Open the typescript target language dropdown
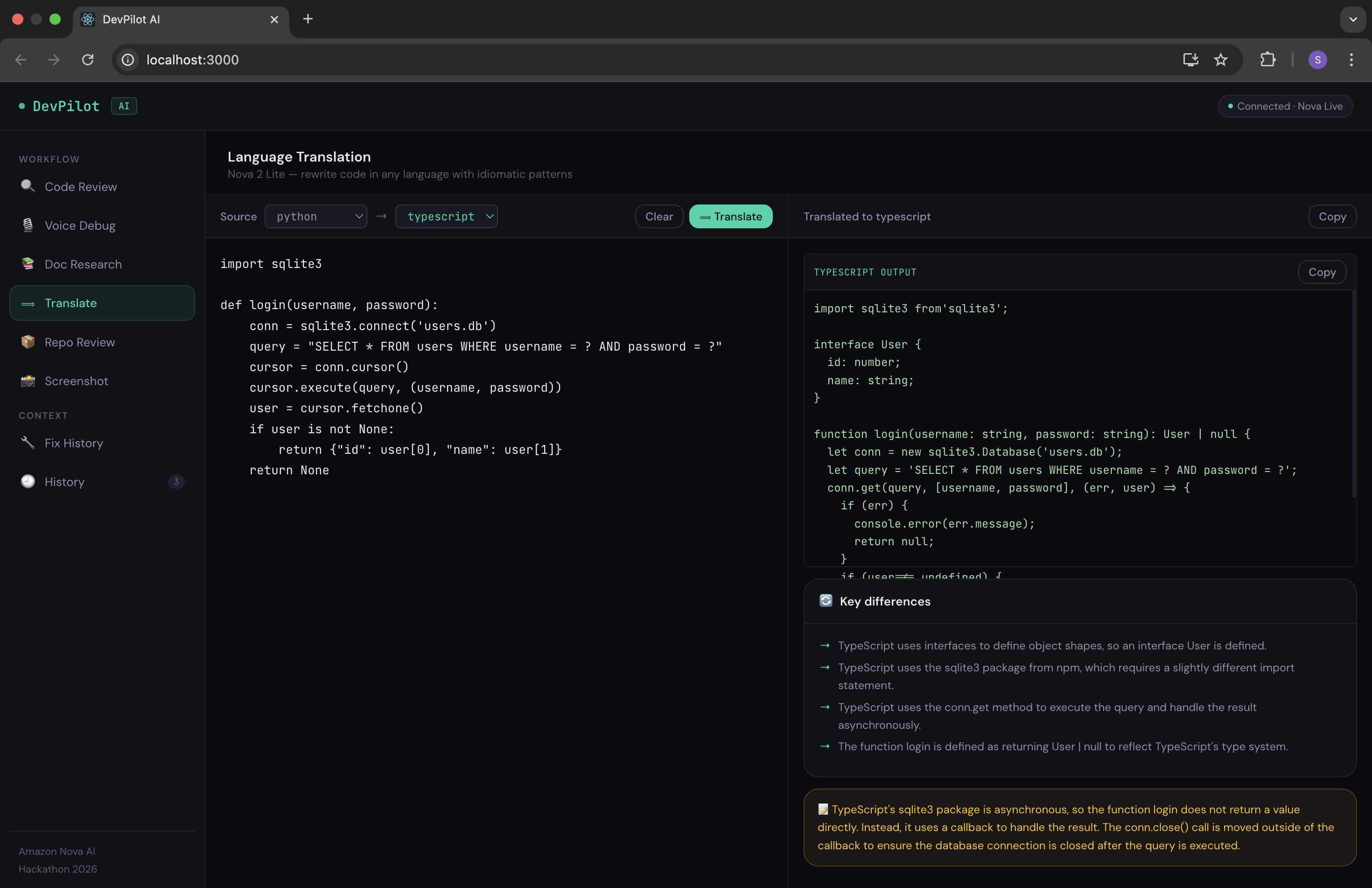The height and width of the screenshot is (888, 1372). point(446,216)
